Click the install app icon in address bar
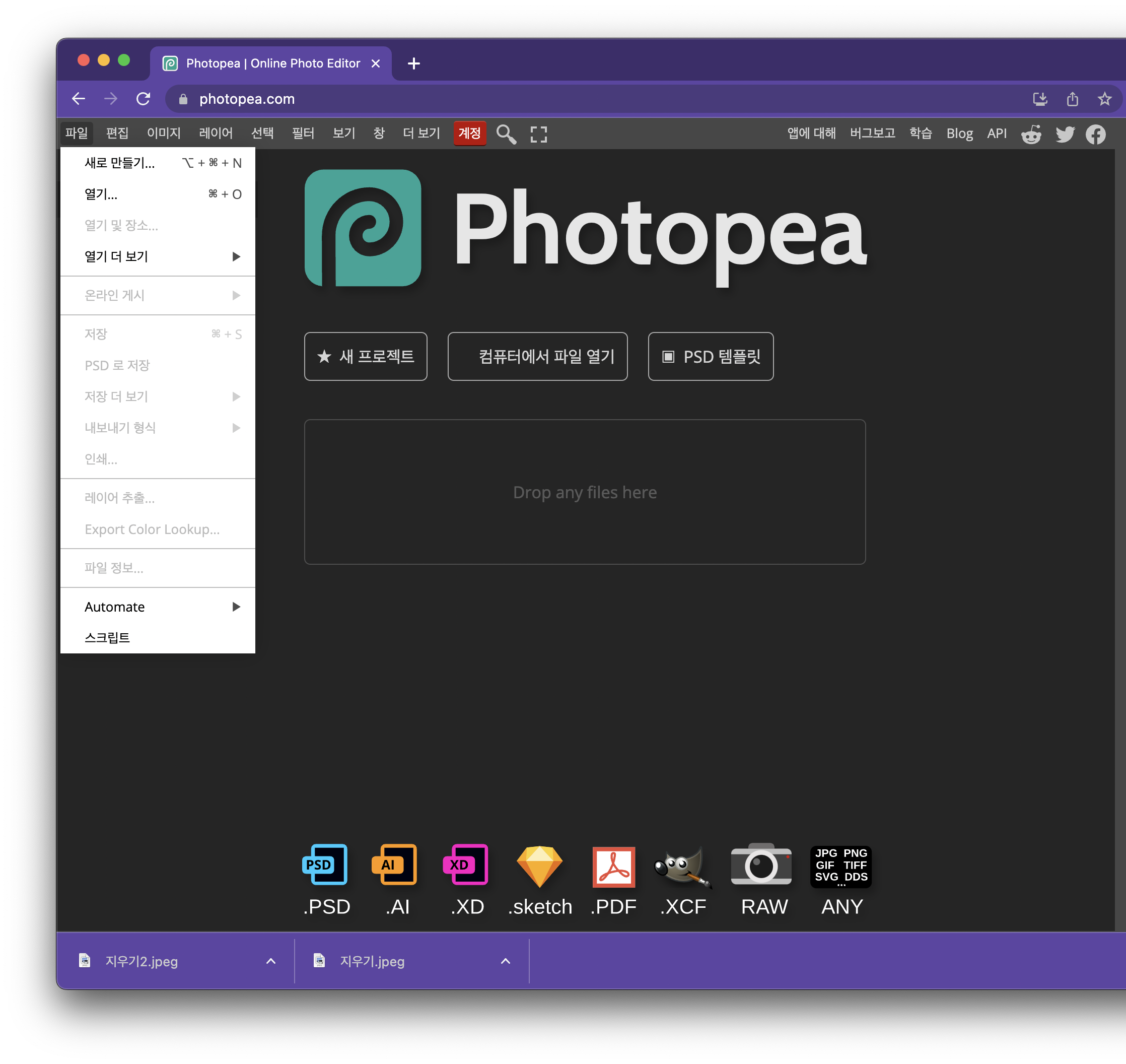The height and width of the screenshot is (1064, 1126). 1040,99
